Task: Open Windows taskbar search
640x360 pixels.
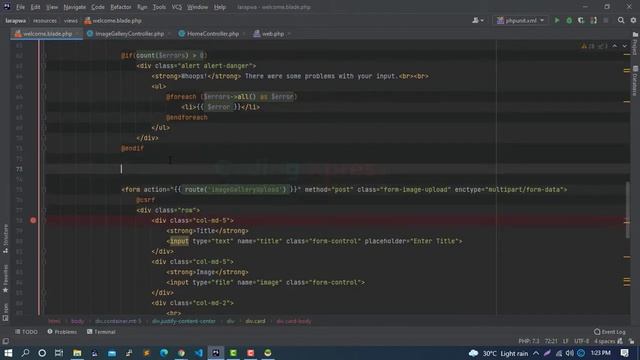Action: click(25, 353)
